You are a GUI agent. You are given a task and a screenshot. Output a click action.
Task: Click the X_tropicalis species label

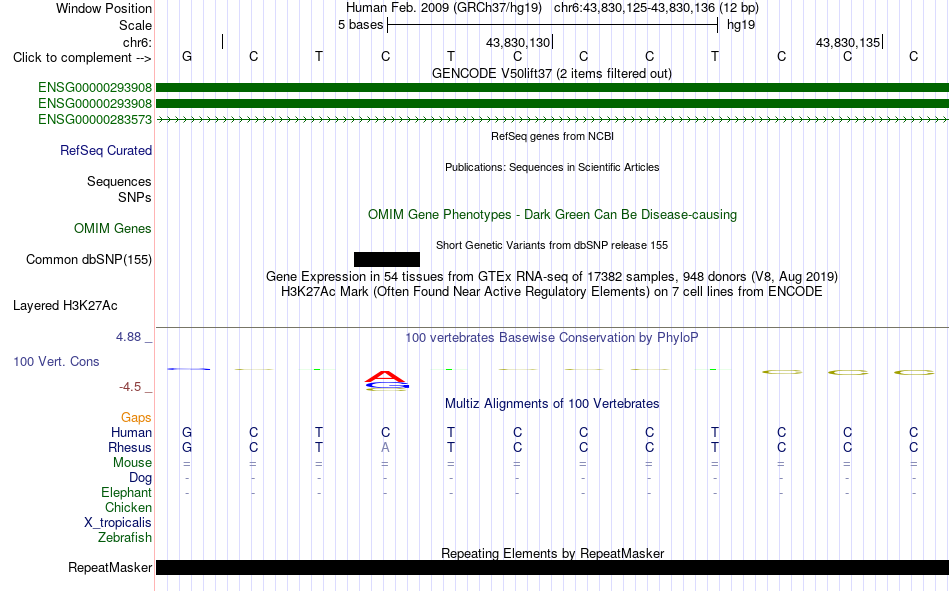[x=118, y=523]
